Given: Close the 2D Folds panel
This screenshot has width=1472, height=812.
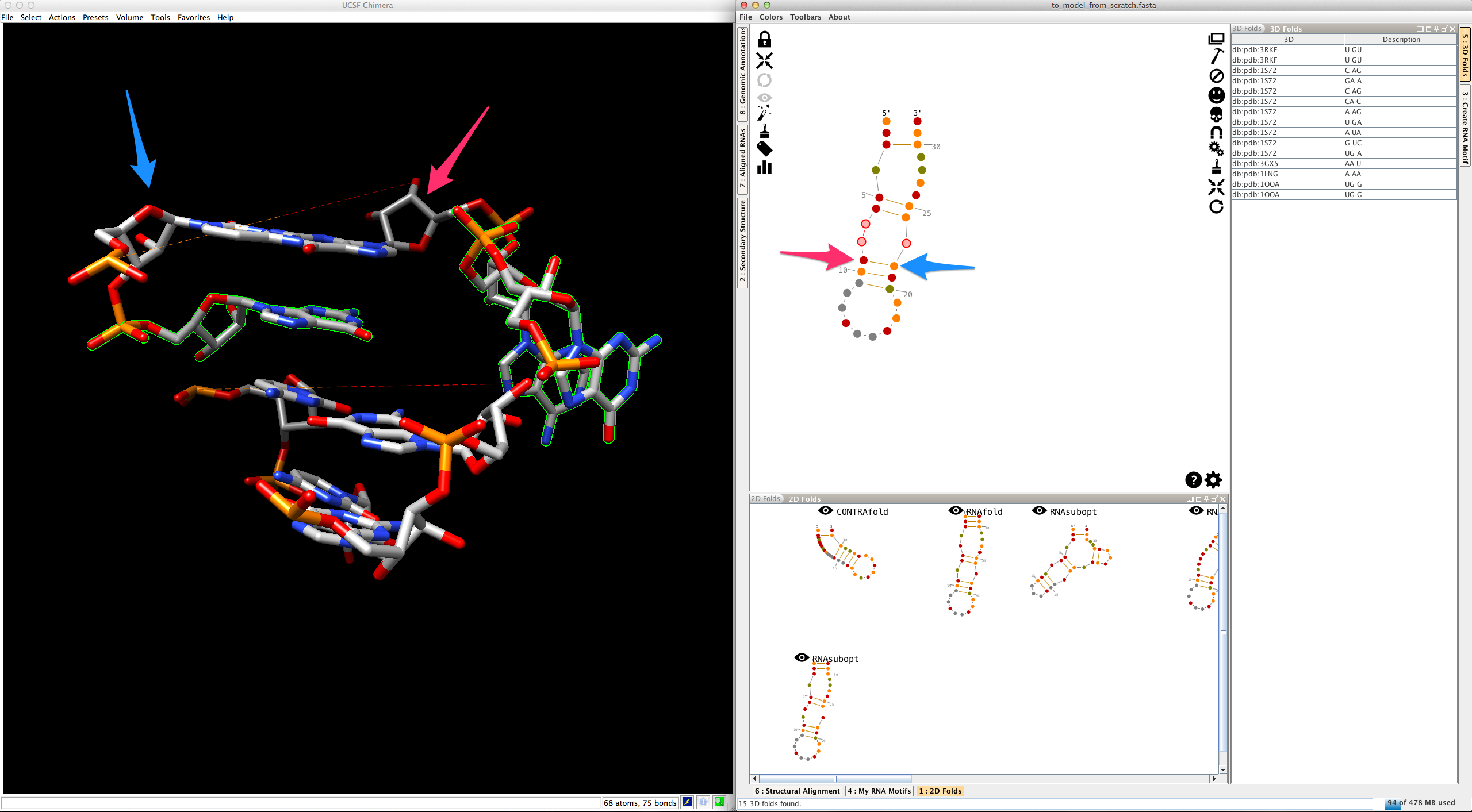Looking at the screenshot, I should 1223,499.
